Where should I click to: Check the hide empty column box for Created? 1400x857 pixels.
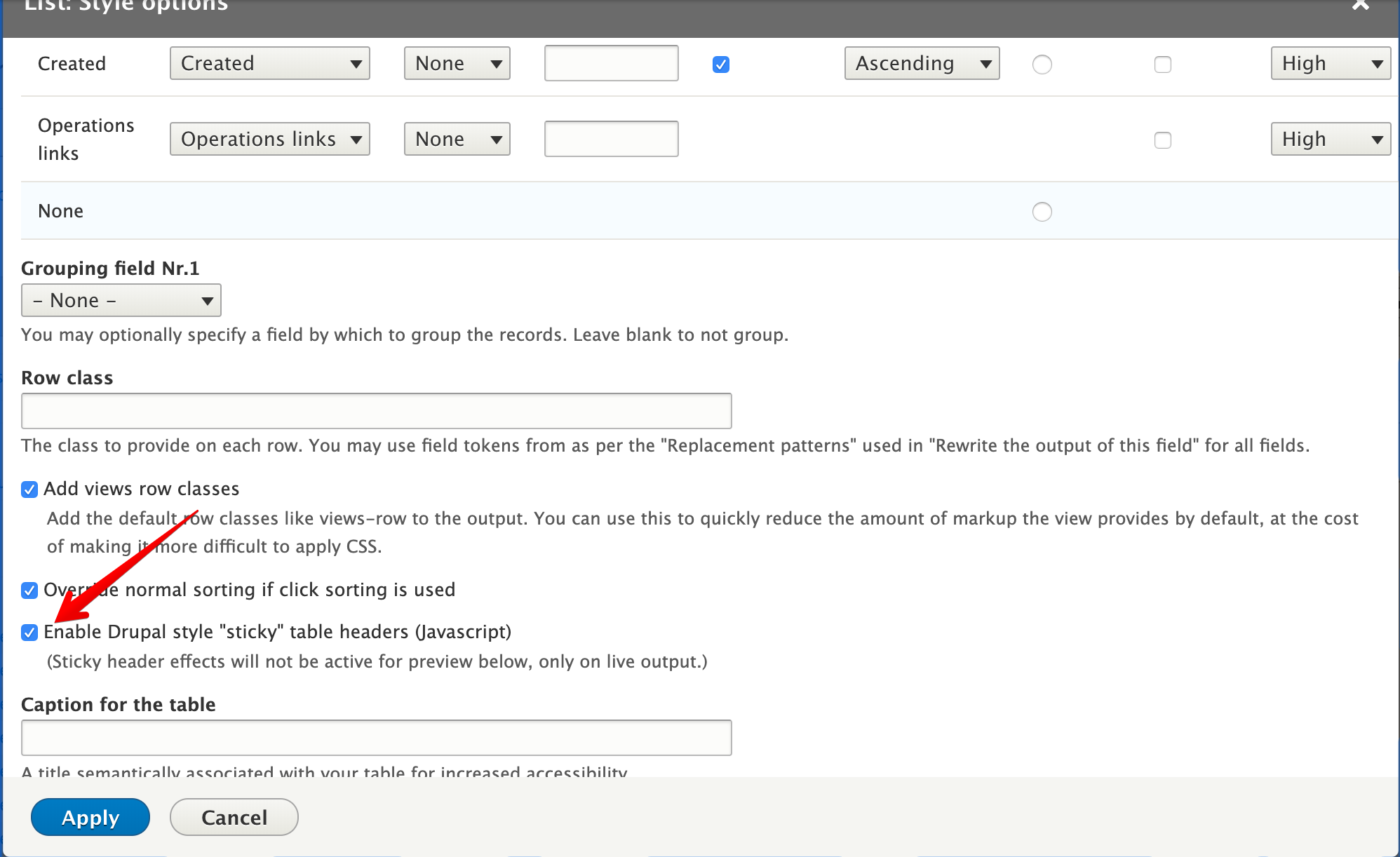(x=1163, y=64)
